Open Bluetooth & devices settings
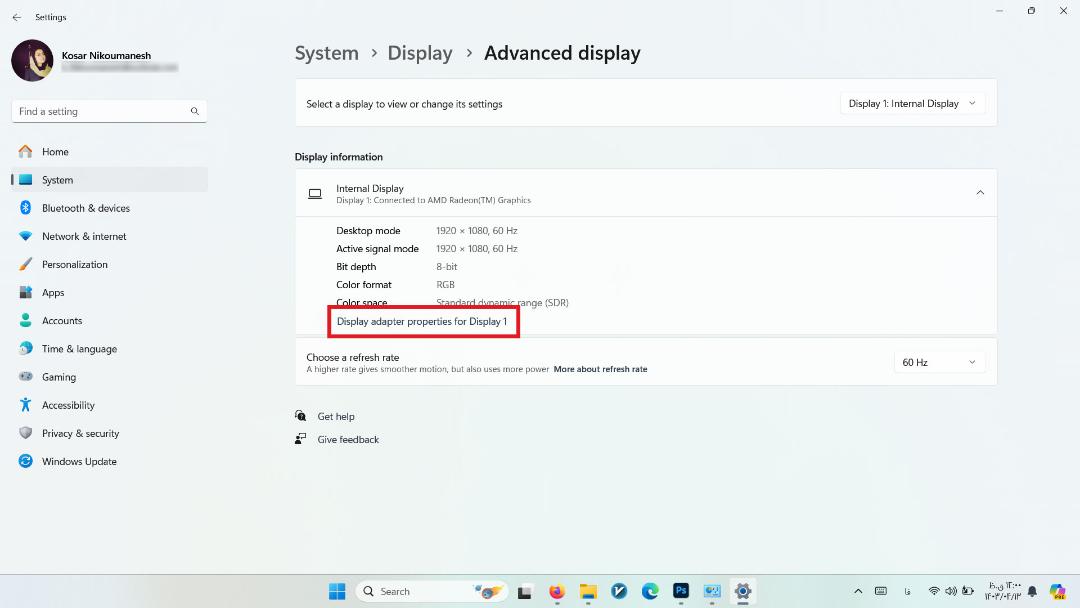1080x608 pixels. [110, 208]
